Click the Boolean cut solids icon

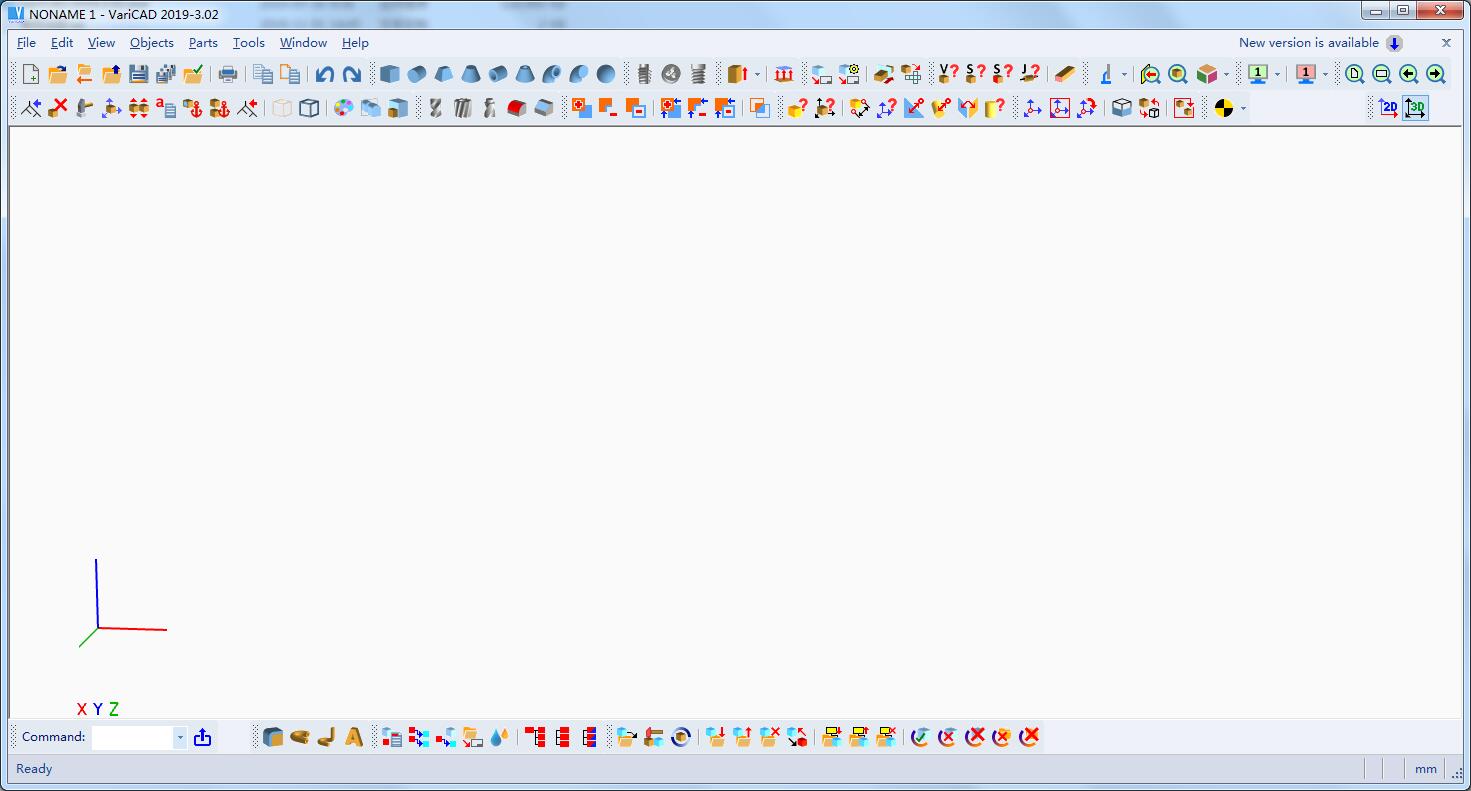607,107
